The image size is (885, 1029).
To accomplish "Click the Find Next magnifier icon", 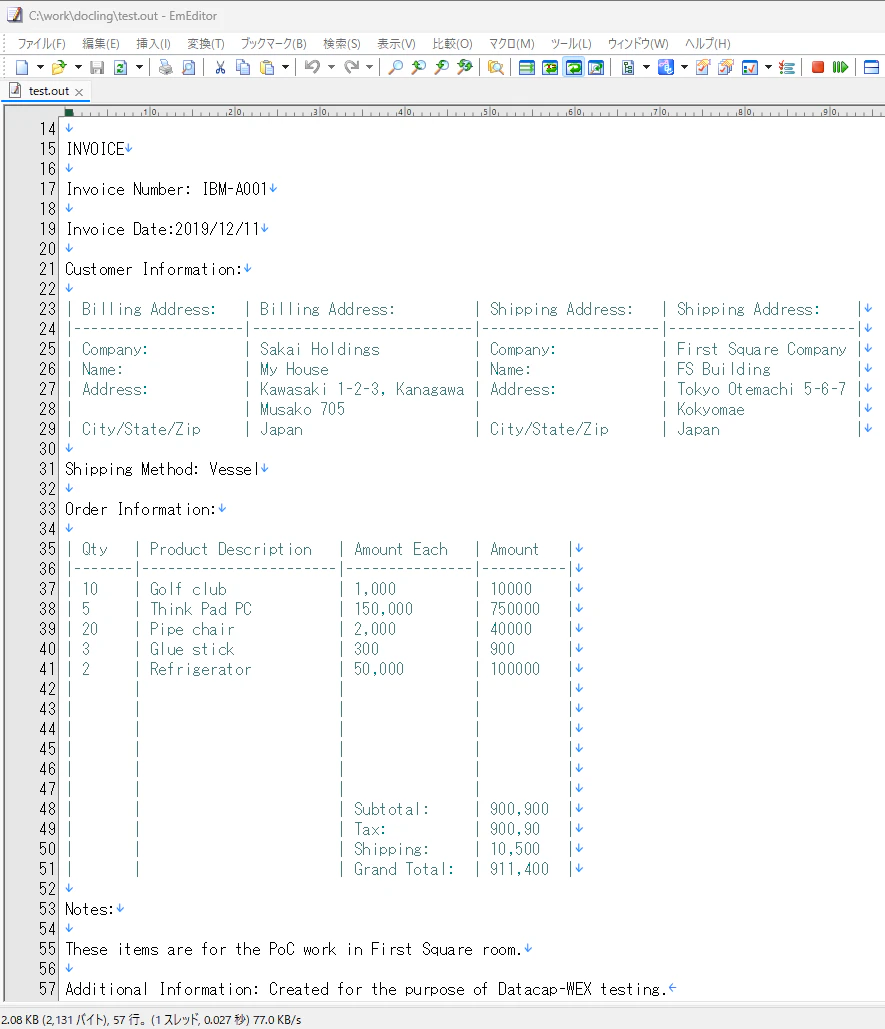I will point(442,67).
